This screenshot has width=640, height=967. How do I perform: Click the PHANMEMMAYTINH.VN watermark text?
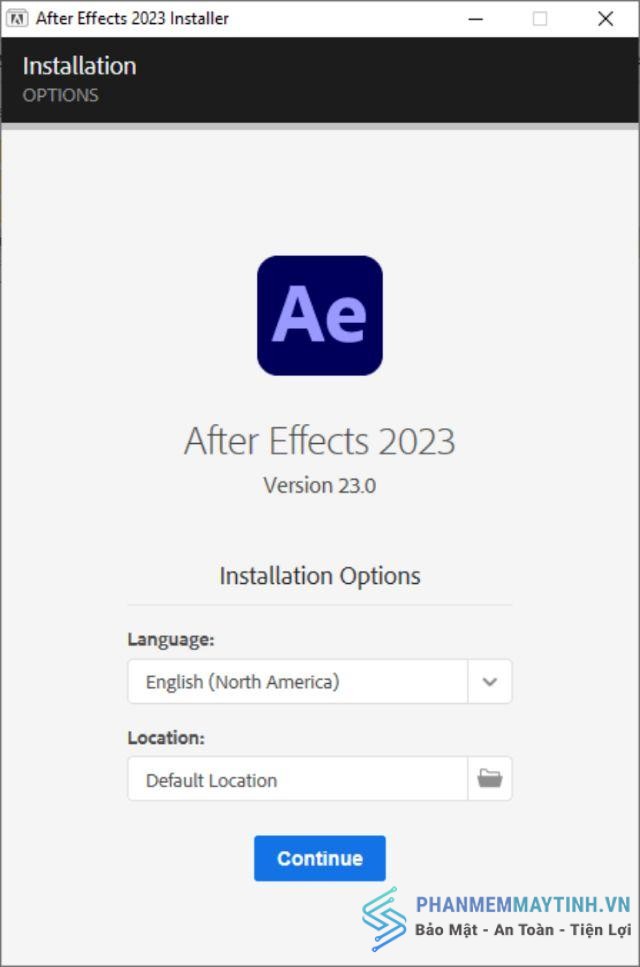[523, 905]
